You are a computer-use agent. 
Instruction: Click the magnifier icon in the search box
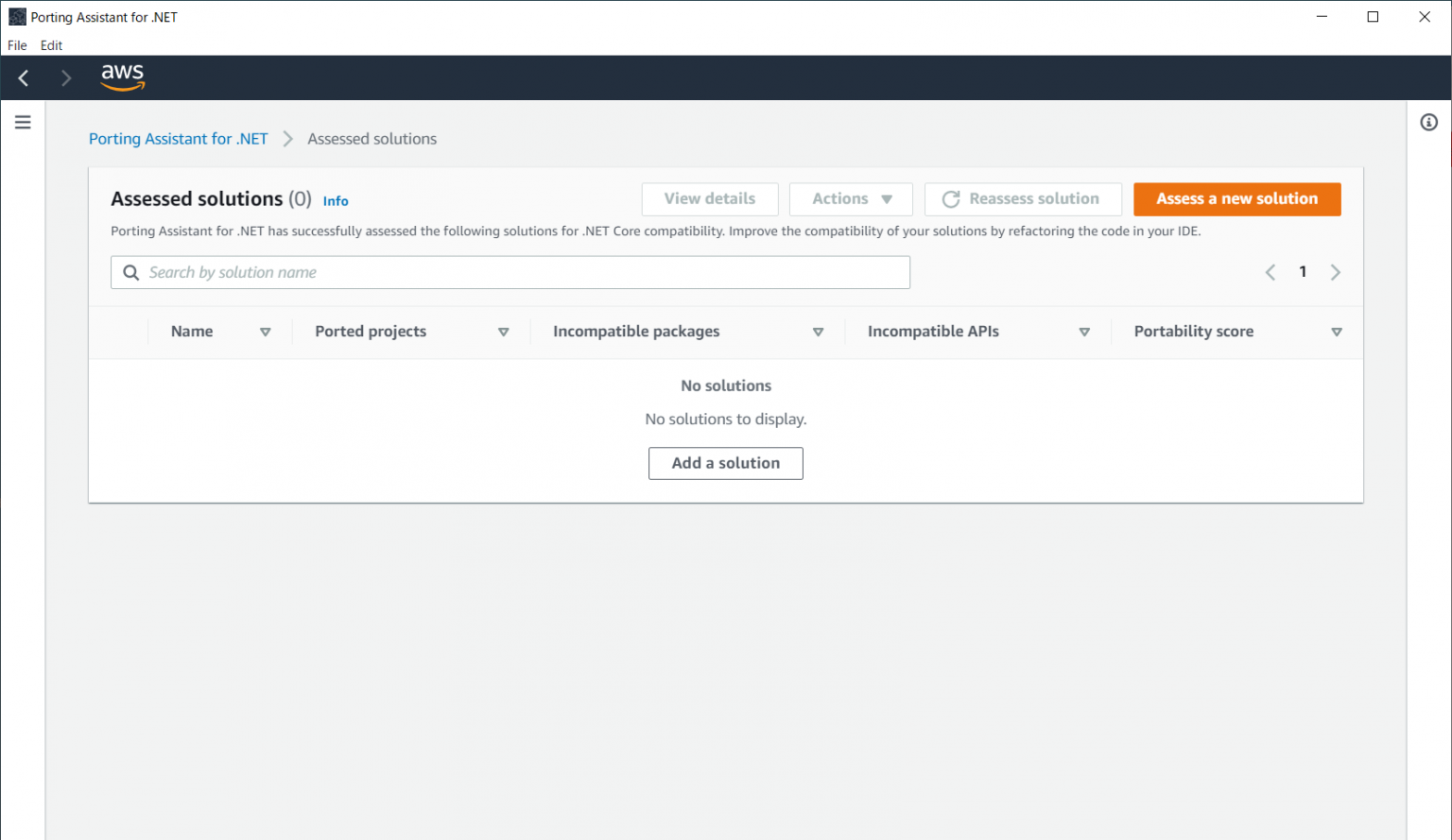click(131, 272)
